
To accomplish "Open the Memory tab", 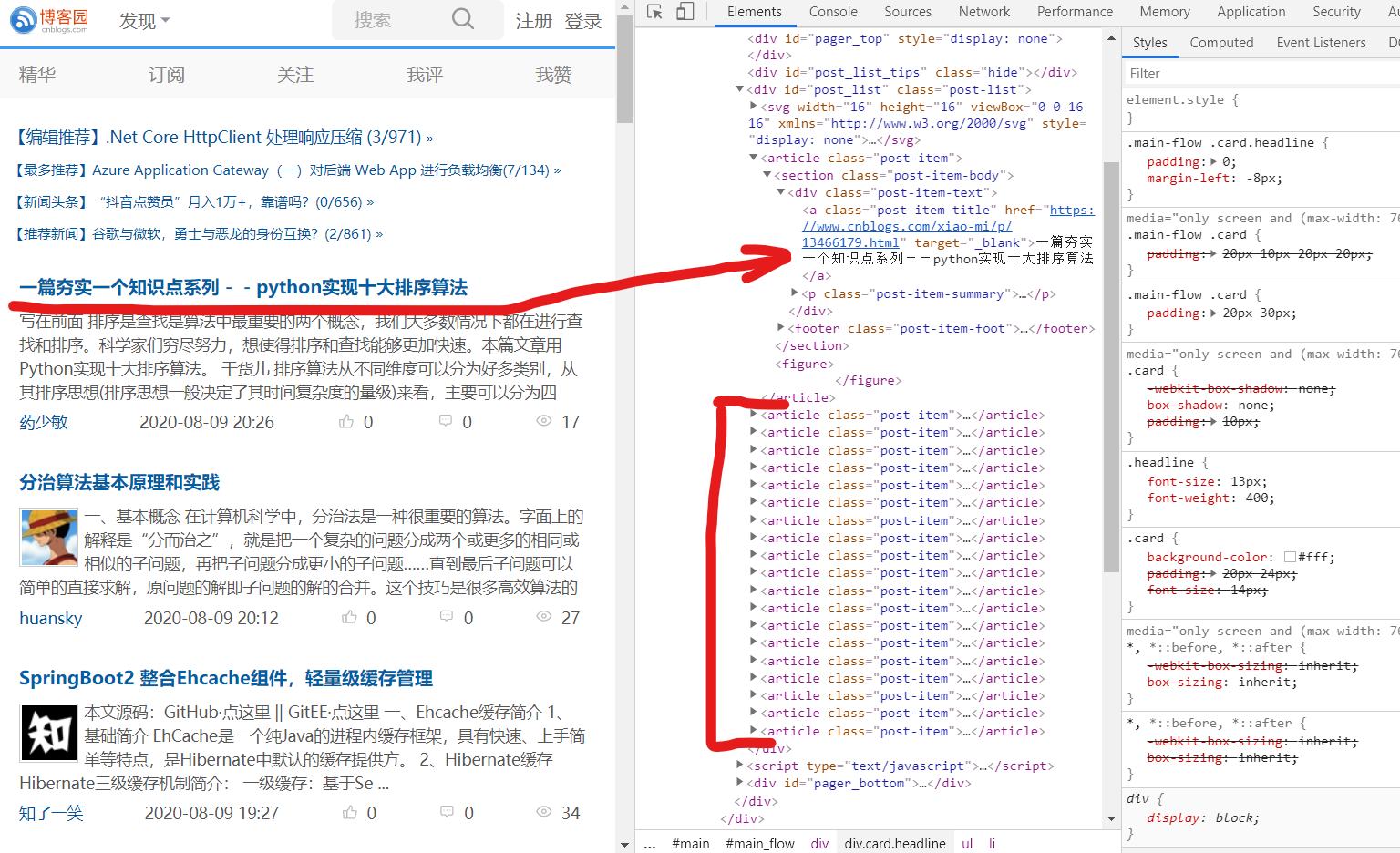I will click(x=1165, y=12).
